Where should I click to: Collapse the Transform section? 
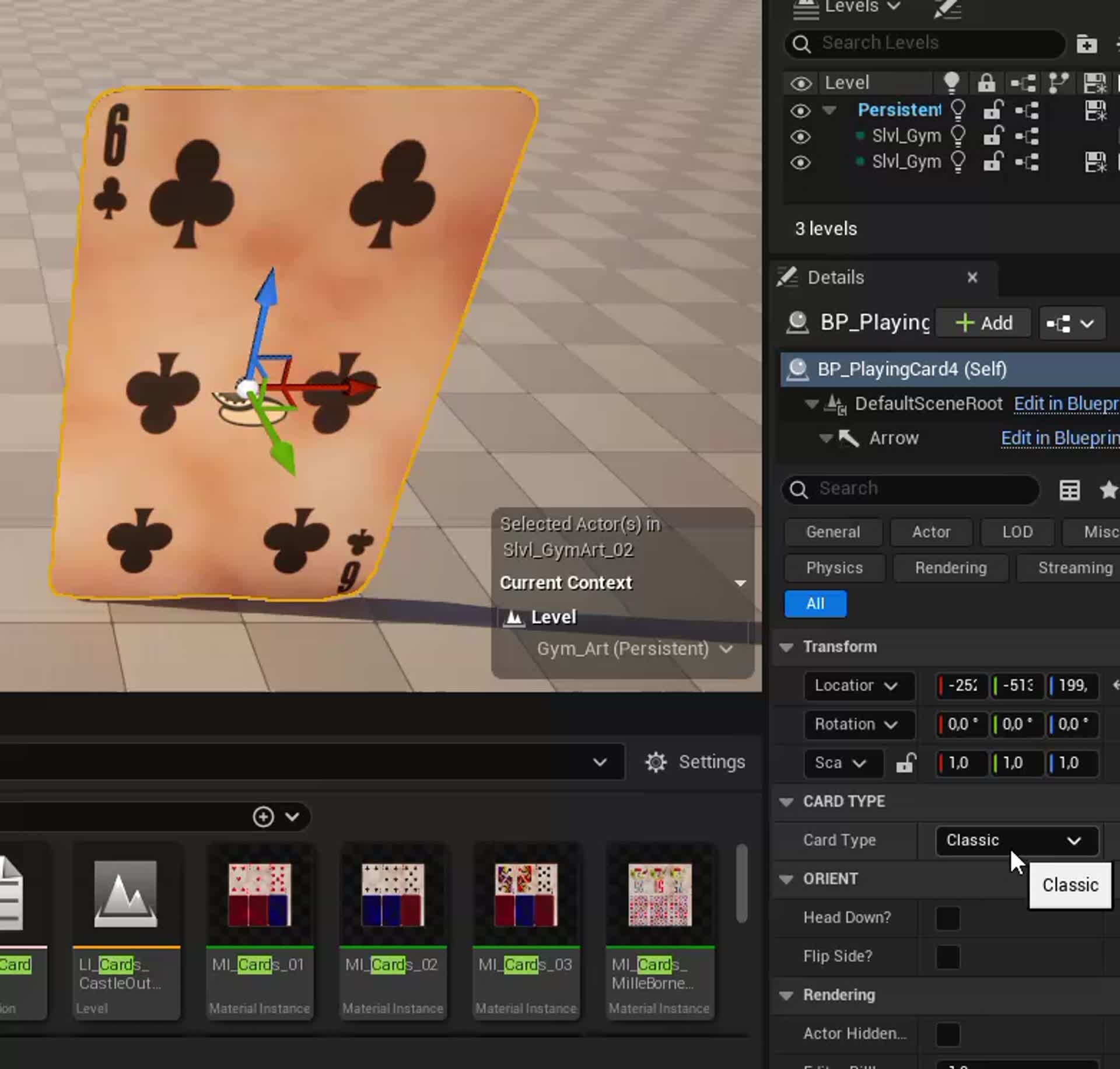tap(786, 647)
